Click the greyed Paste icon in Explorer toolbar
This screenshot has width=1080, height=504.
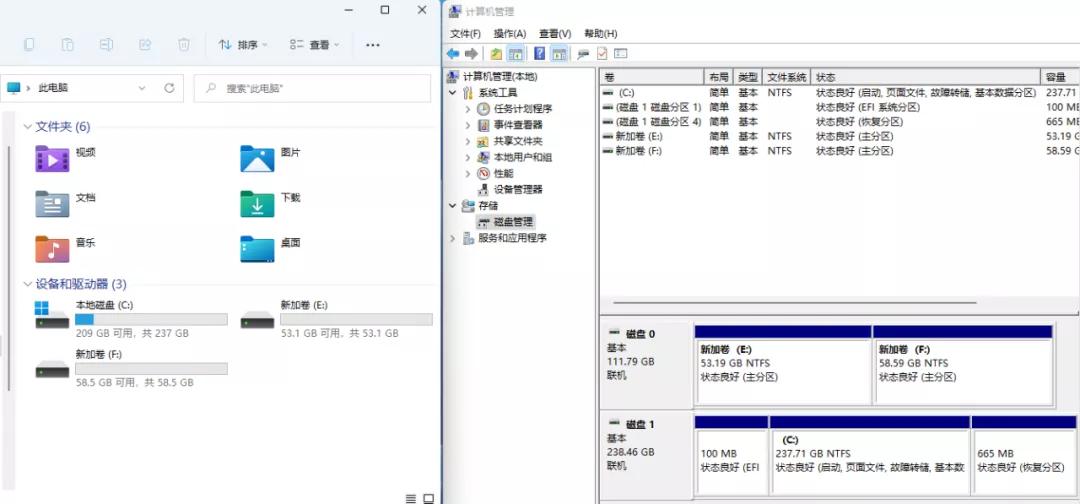[x=68, y=45]
